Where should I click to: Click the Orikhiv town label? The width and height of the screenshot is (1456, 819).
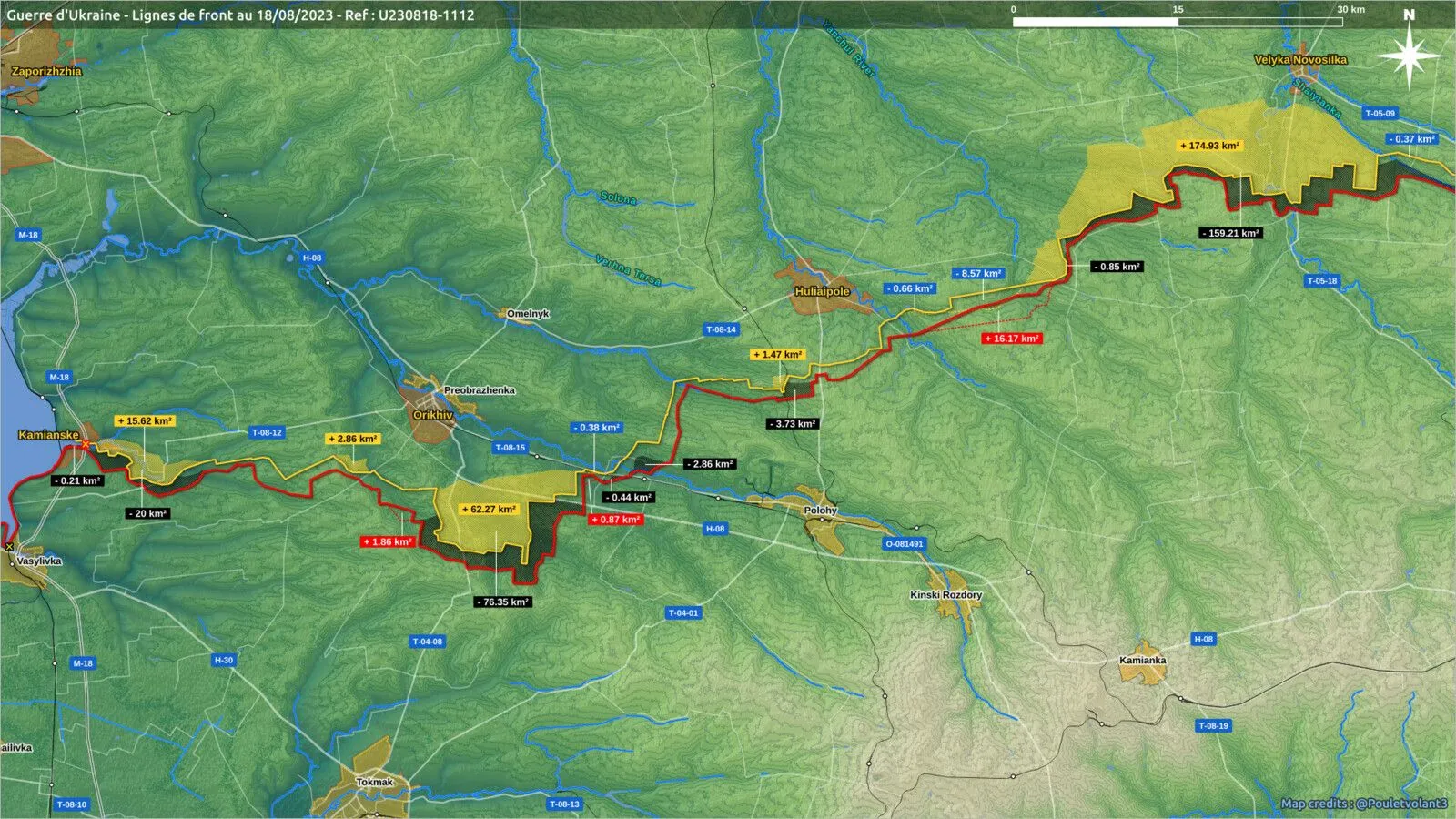tap(432, 415)
